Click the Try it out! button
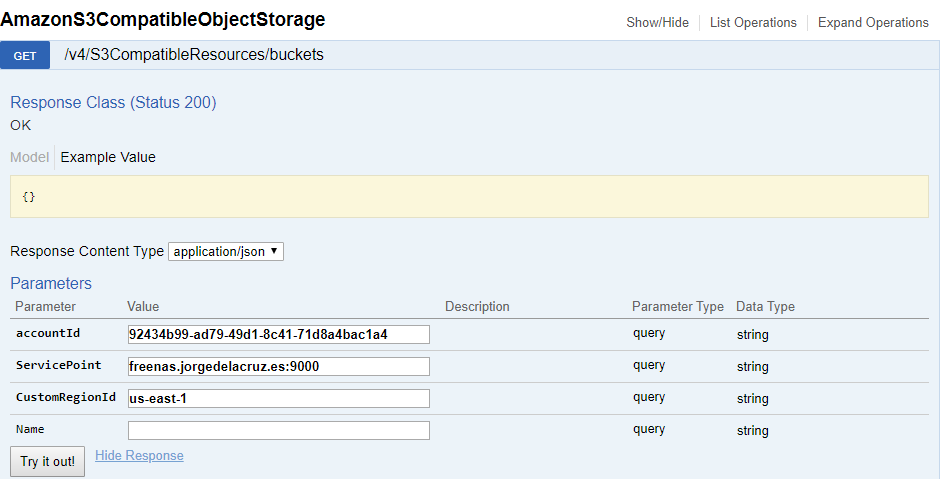 click(47, 461)
